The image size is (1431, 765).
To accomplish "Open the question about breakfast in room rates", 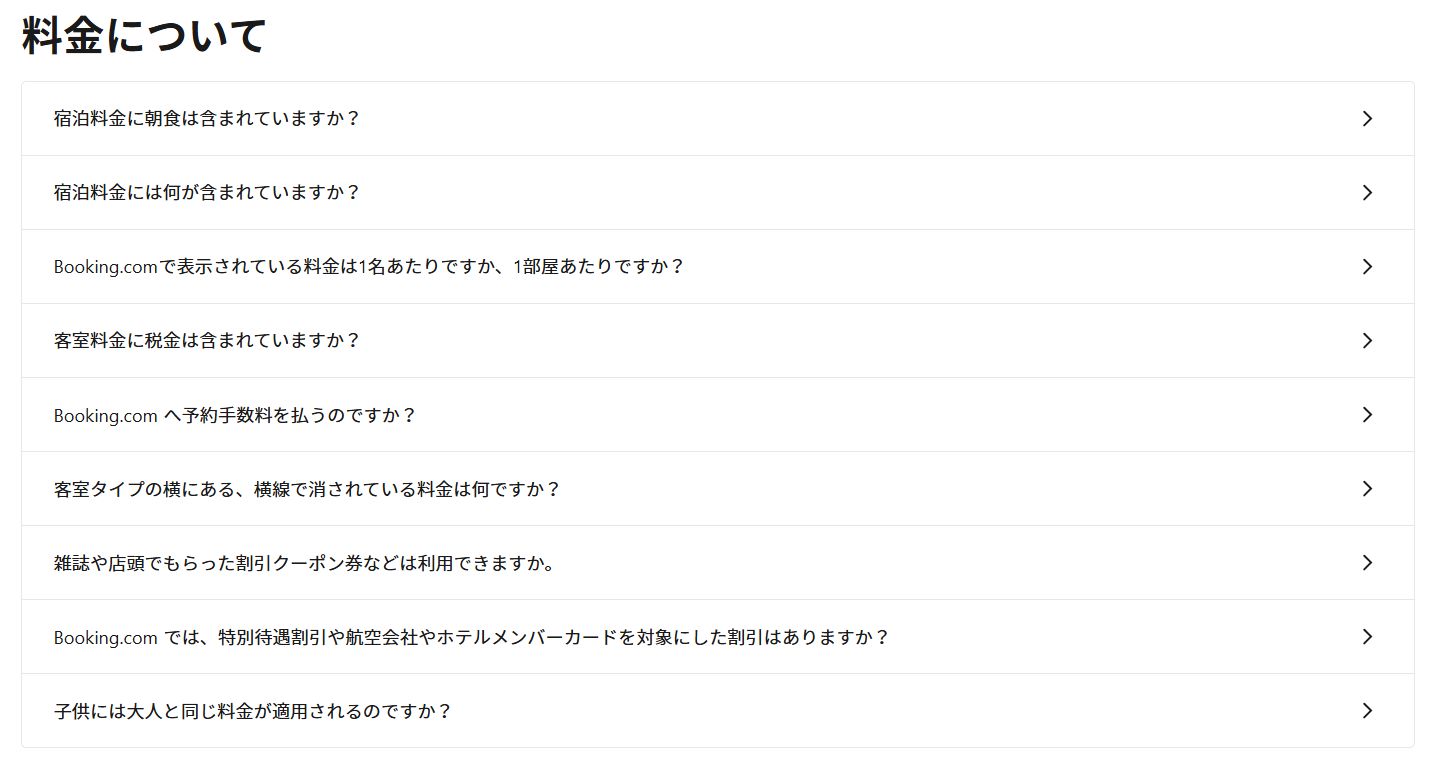I will point(206,118).
